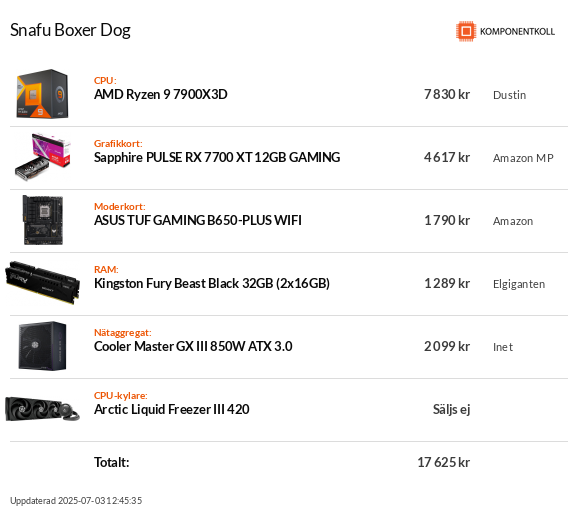The width and height of the screenshot is (577, 514).
Task: Click the Komponentkoll chip logo icon
Action: pos(466,31)
